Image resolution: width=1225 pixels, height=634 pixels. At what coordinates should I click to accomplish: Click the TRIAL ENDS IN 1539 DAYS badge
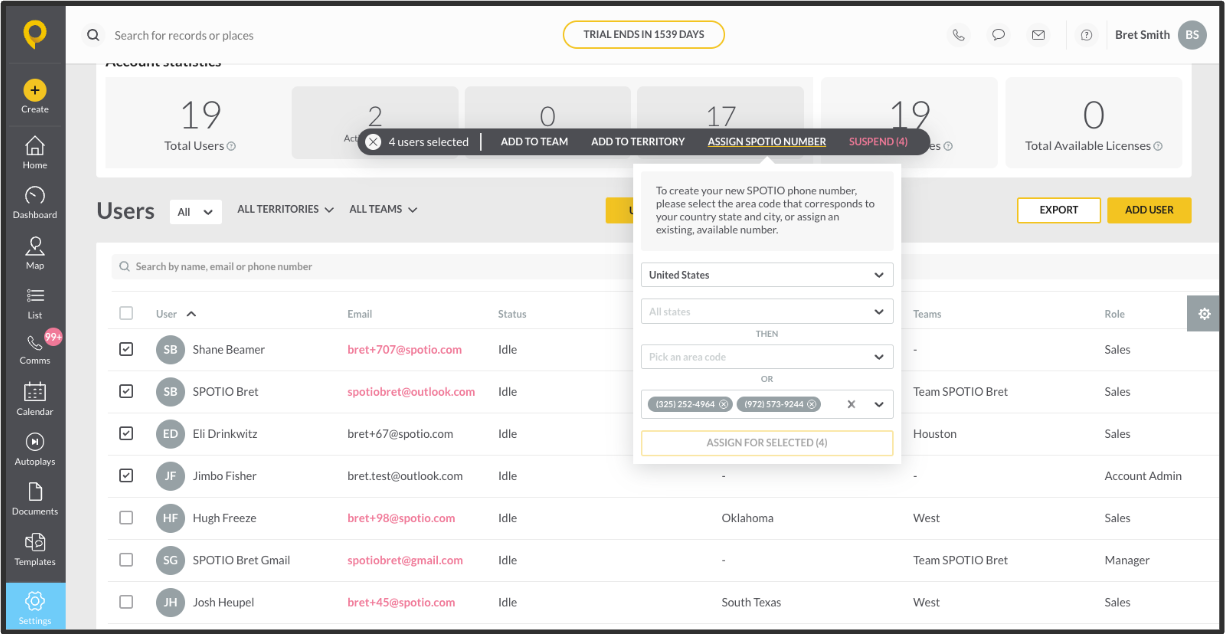click(x=644, y=35)
